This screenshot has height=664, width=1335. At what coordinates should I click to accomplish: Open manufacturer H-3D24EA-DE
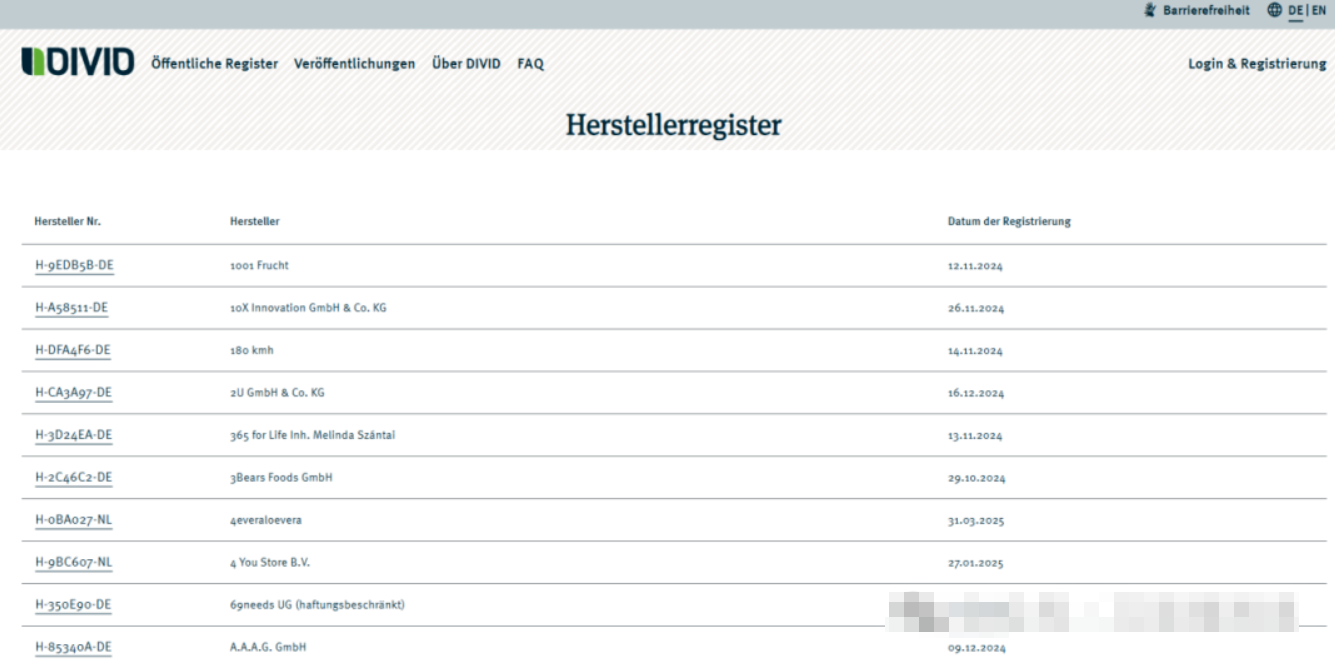(x=73, y=435)
